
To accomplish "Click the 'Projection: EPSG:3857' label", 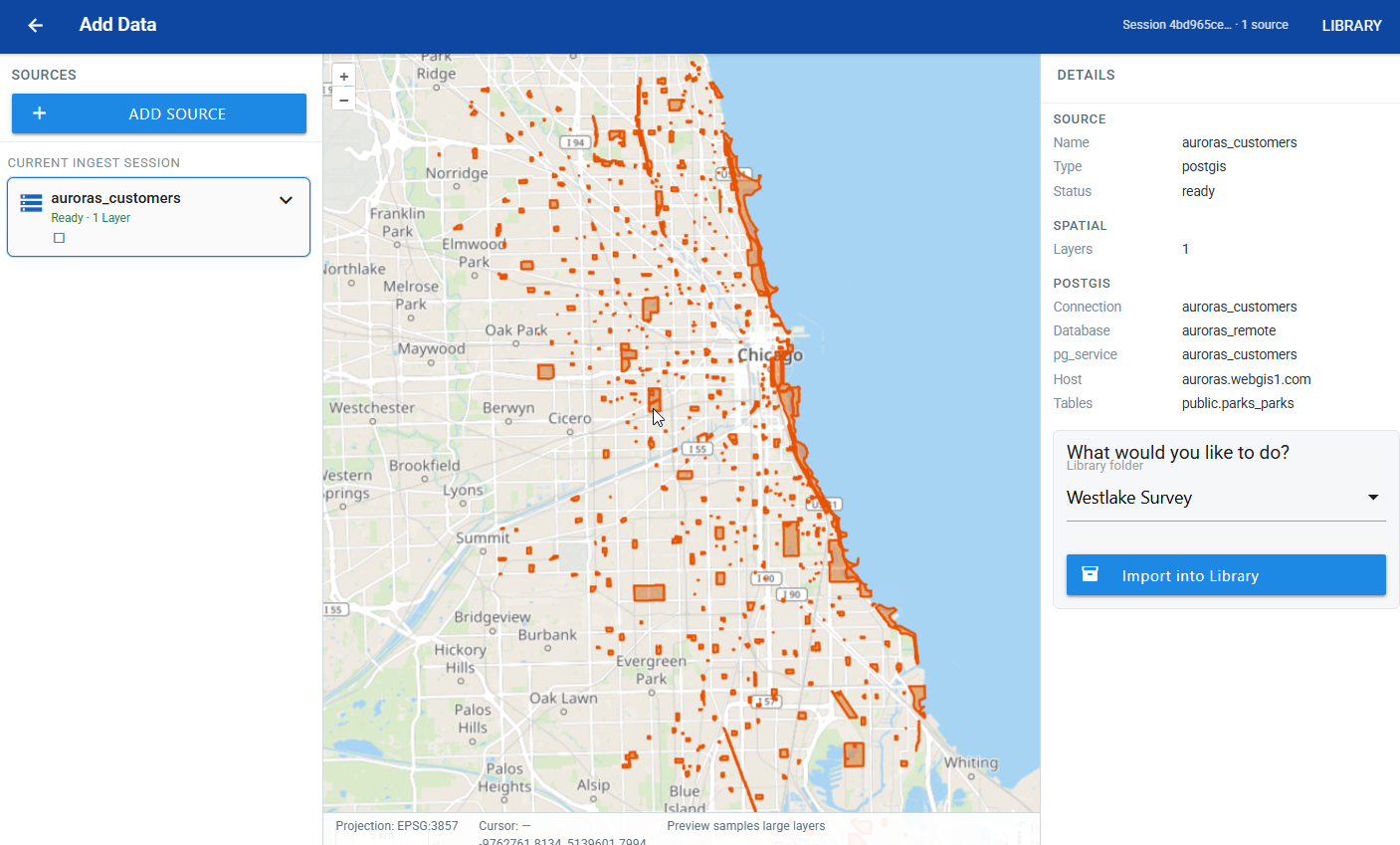I will tap(397, 826).
